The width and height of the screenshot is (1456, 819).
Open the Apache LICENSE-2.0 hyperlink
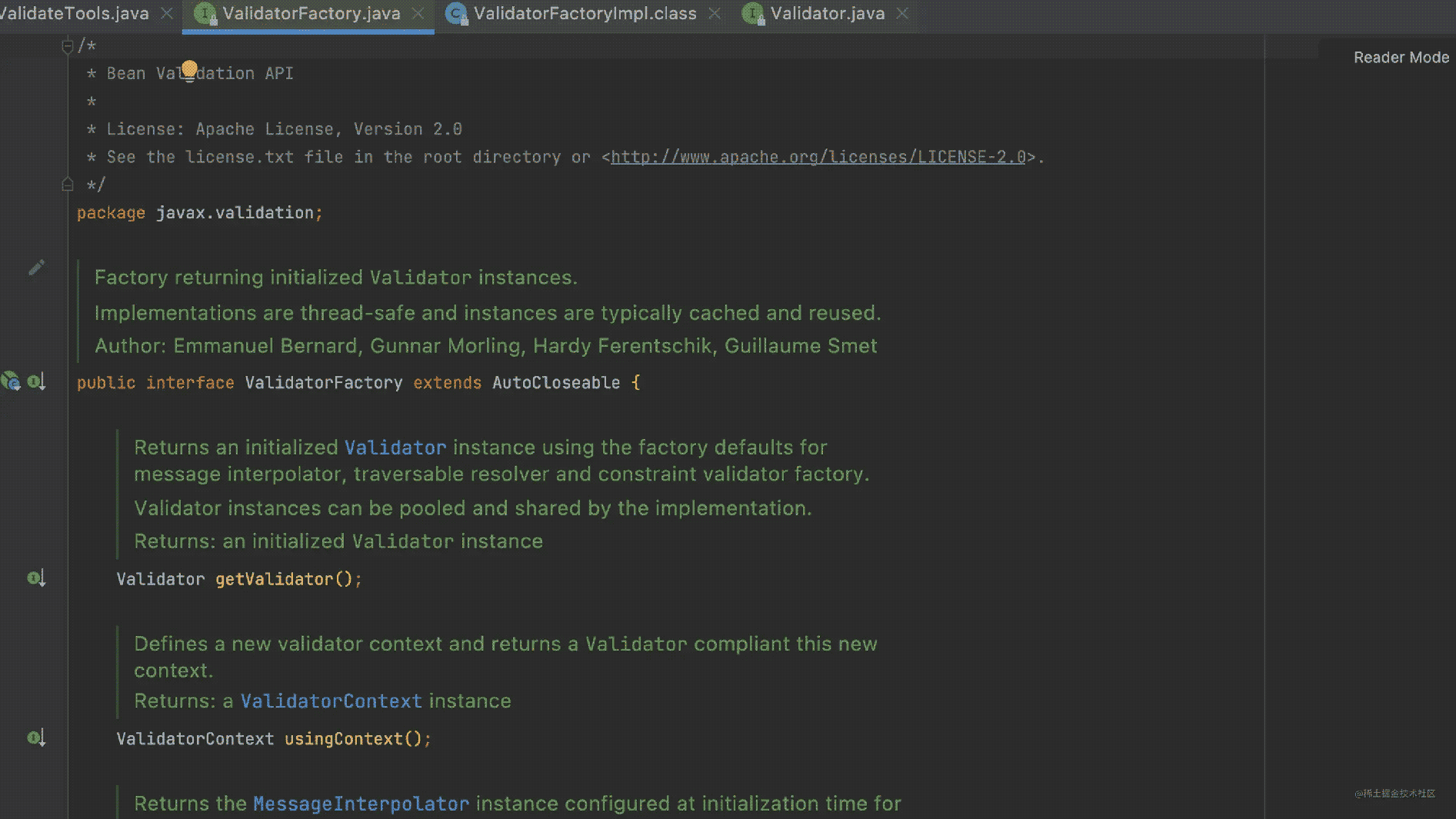pos(818,157)
